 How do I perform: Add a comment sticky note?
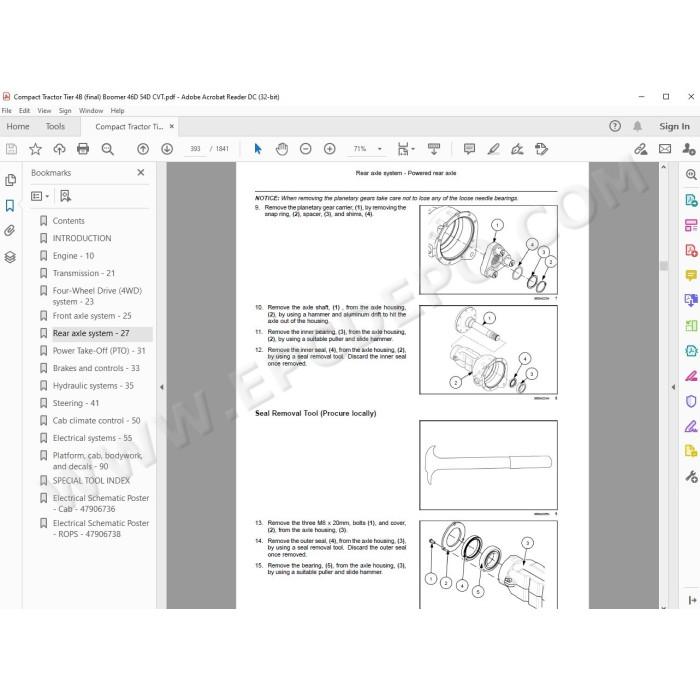469,149
